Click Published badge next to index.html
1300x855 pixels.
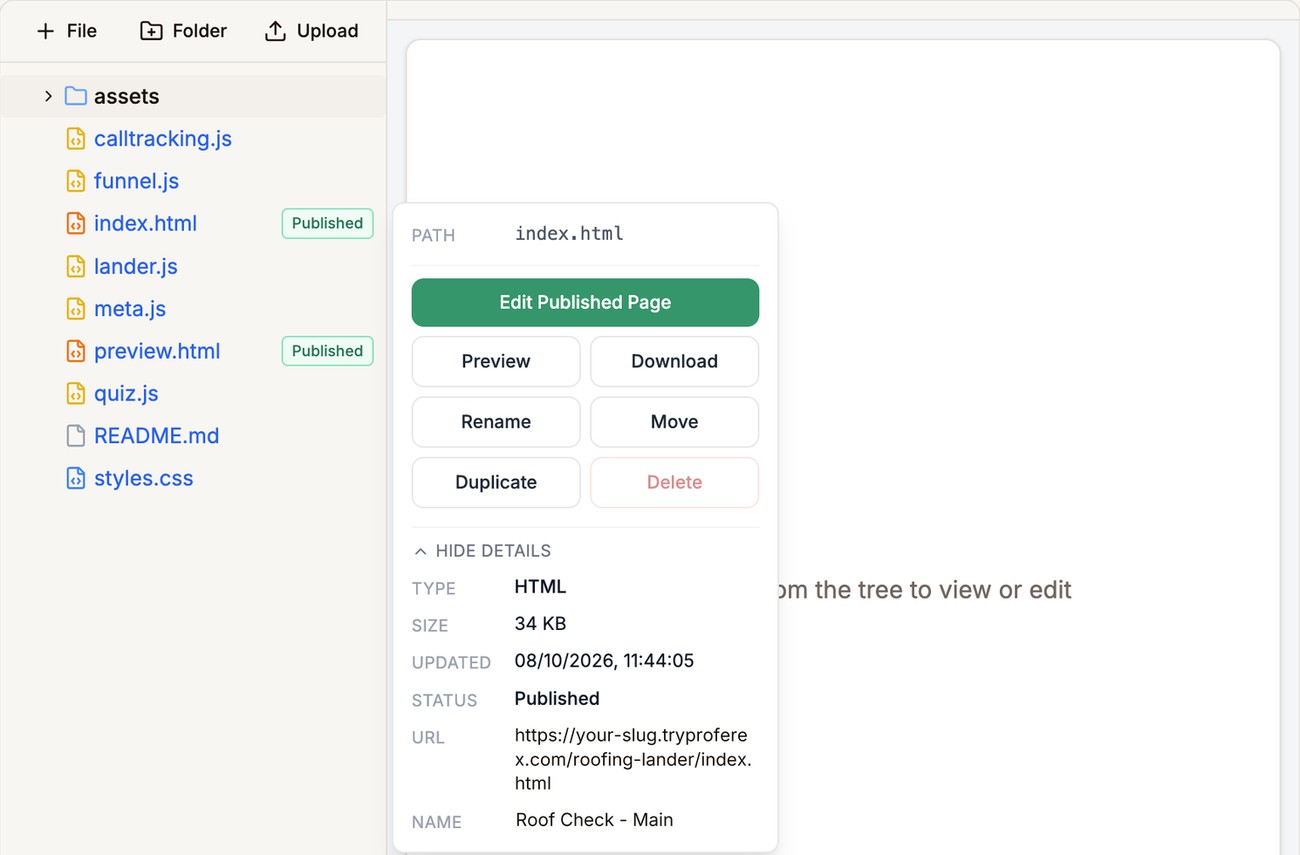pyautogui.click(x=327, y=223)
